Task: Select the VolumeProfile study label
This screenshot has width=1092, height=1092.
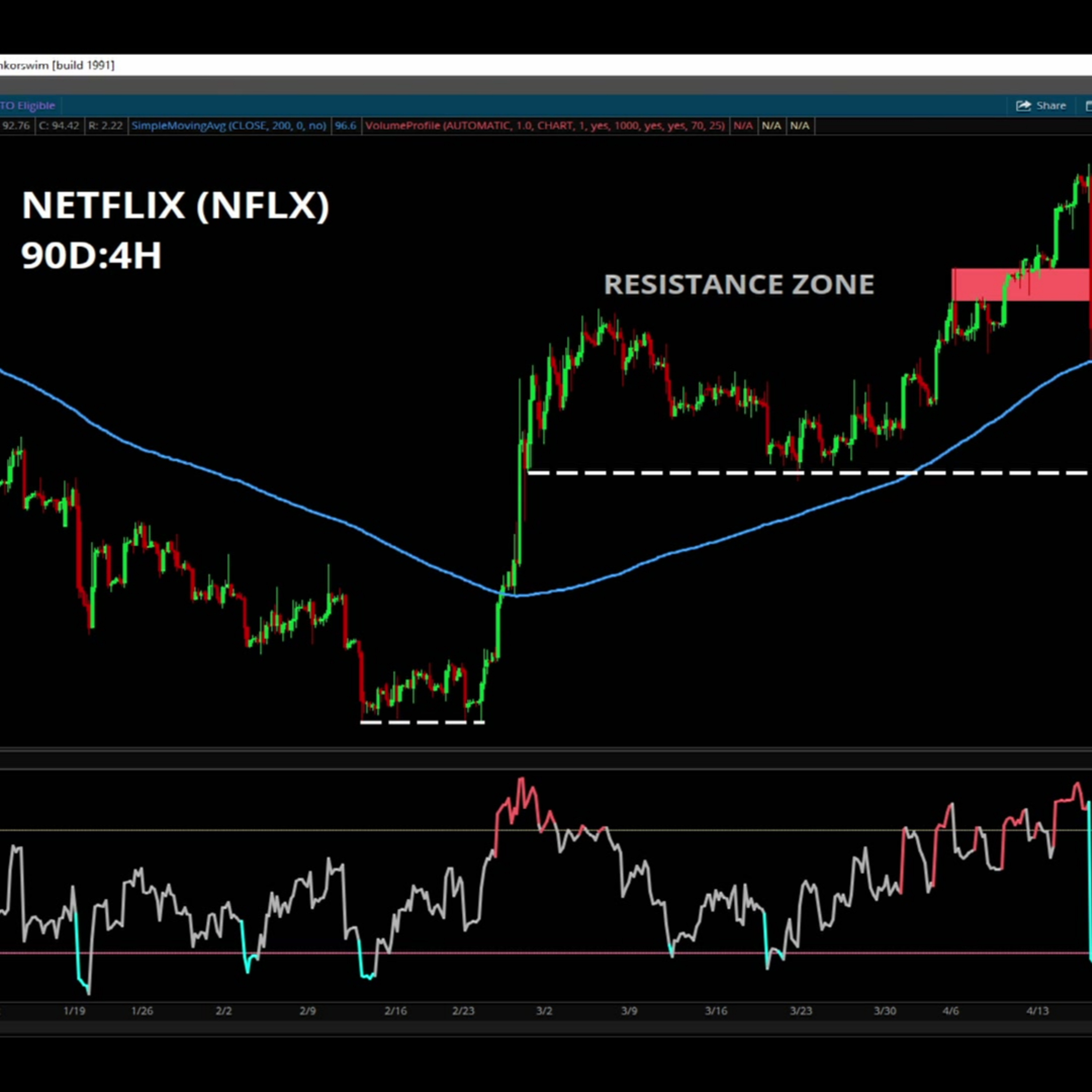Action: (x=545, y=126)
